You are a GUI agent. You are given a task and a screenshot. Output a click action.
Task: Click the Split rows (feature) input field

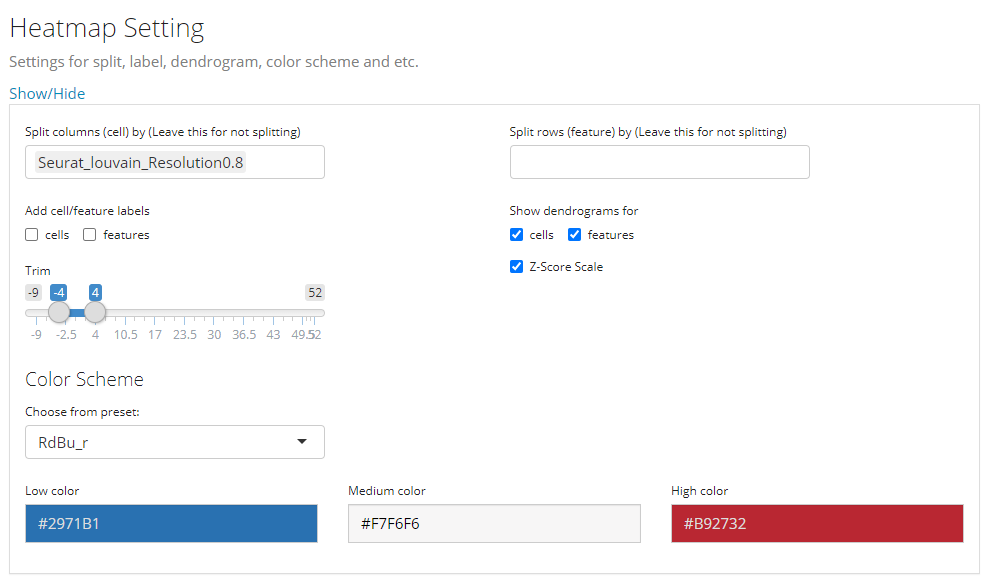click(x=659, y=162)
